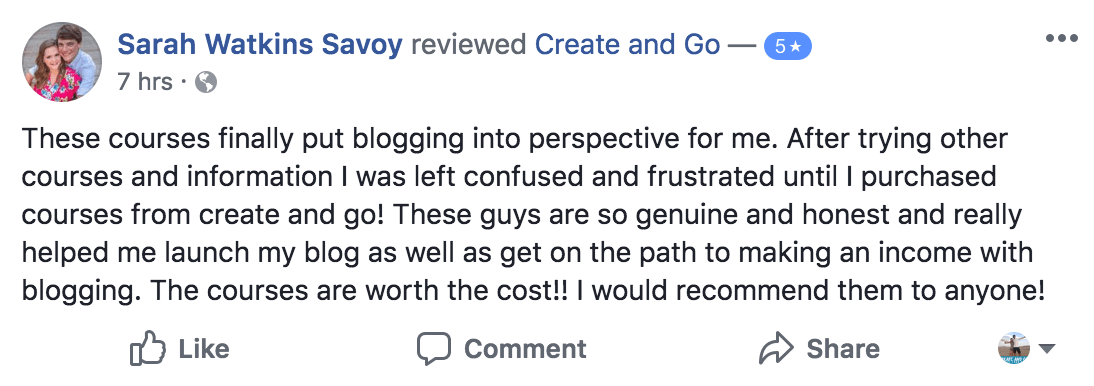
Task: Click the thumbs-up Like icon
Action: pyautogui.click(x=148, y=348)
